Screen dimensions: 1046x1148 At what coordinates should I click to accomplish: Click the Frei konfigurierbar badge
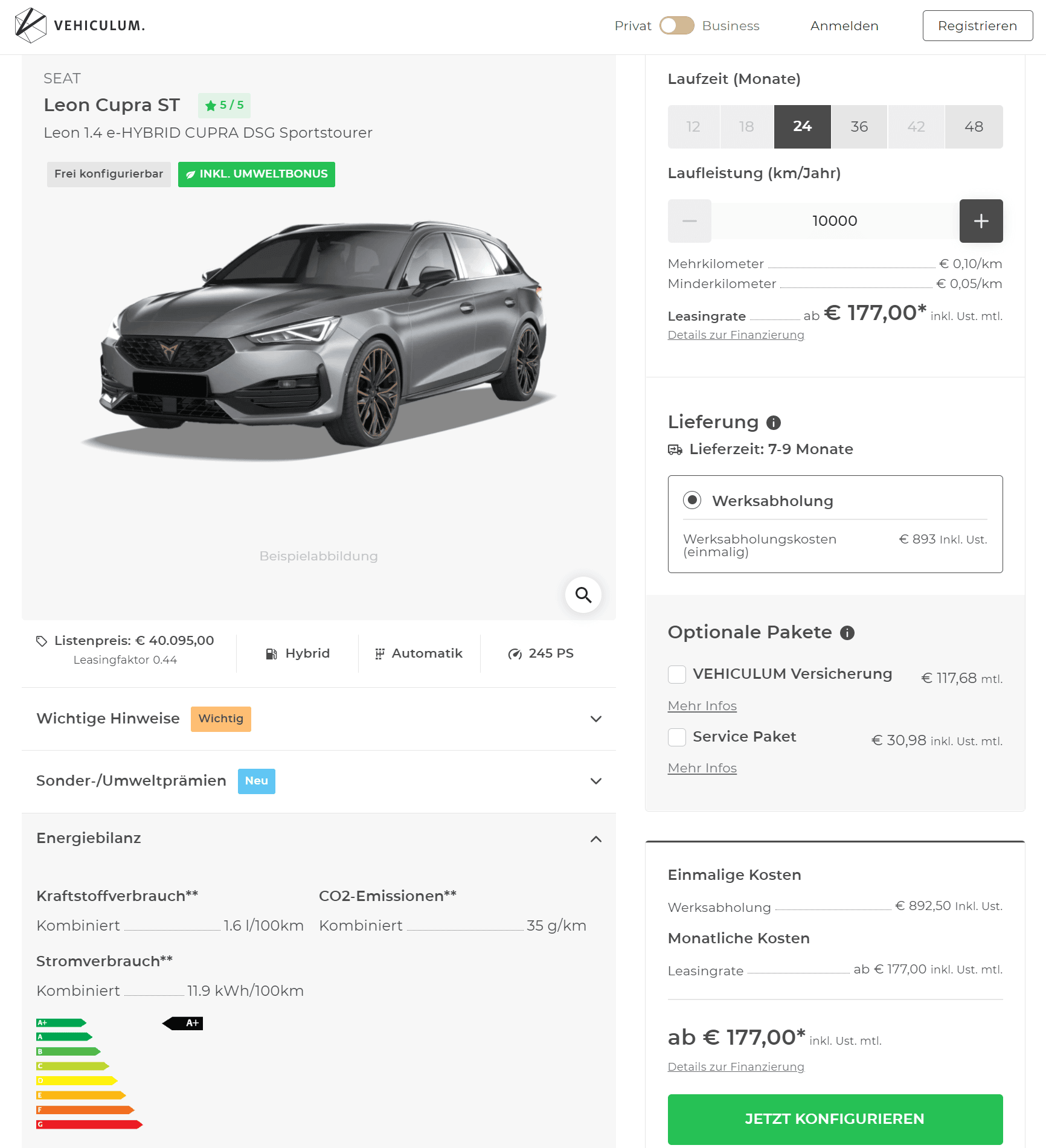[x=109, y=175]
